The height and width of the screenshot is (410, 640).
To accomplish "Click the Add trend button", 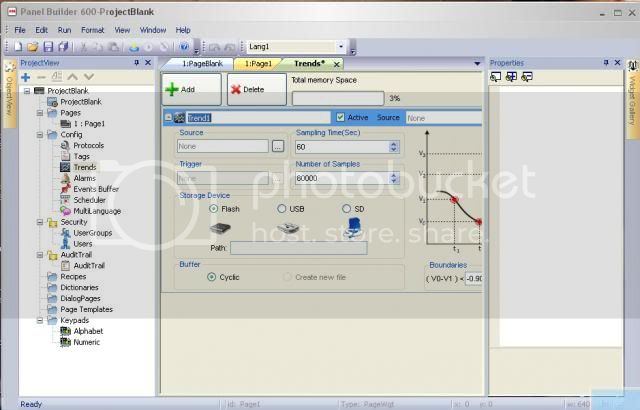I will [x=191, y=89].
